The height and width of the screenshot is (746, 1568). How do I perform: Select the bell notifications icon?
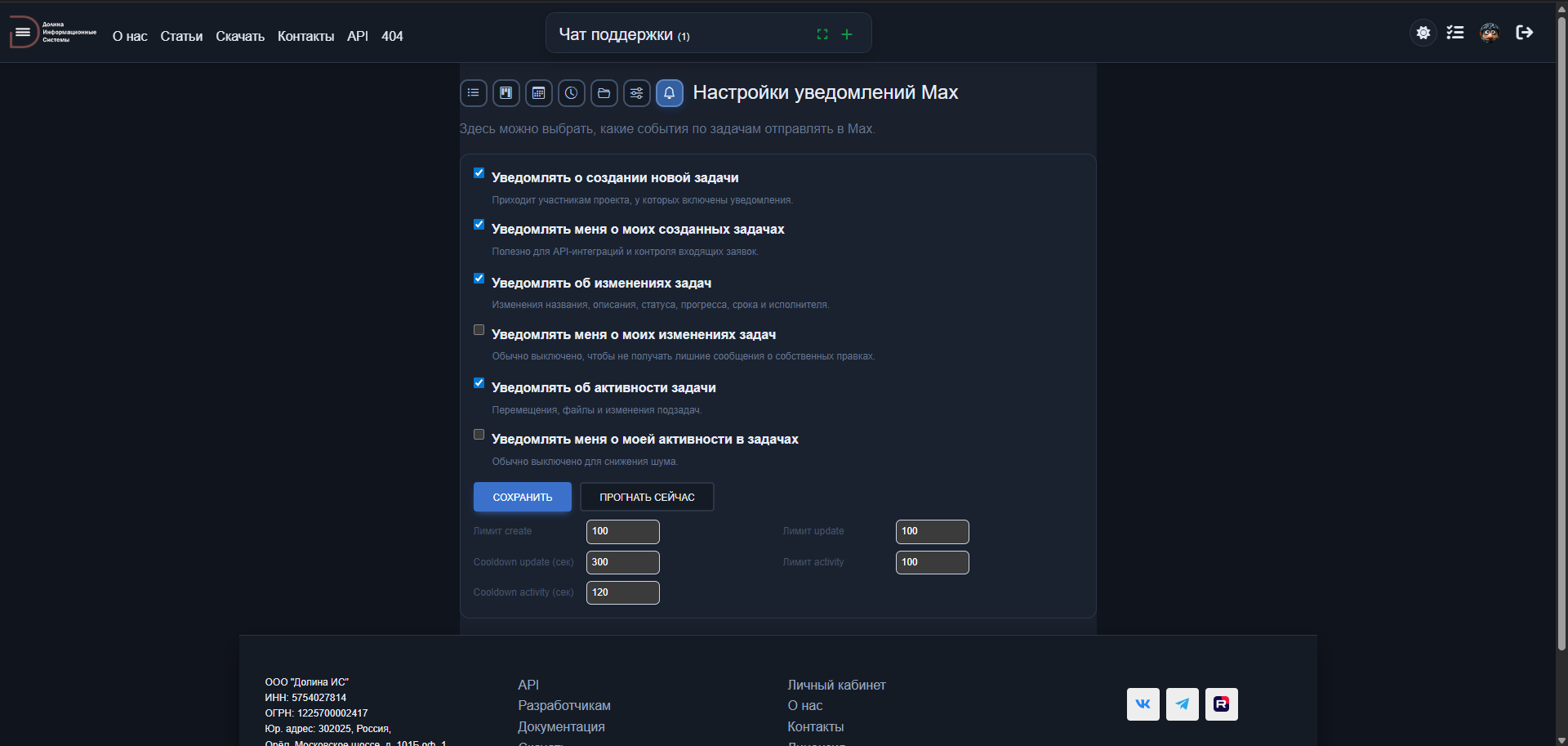(670, 93)
